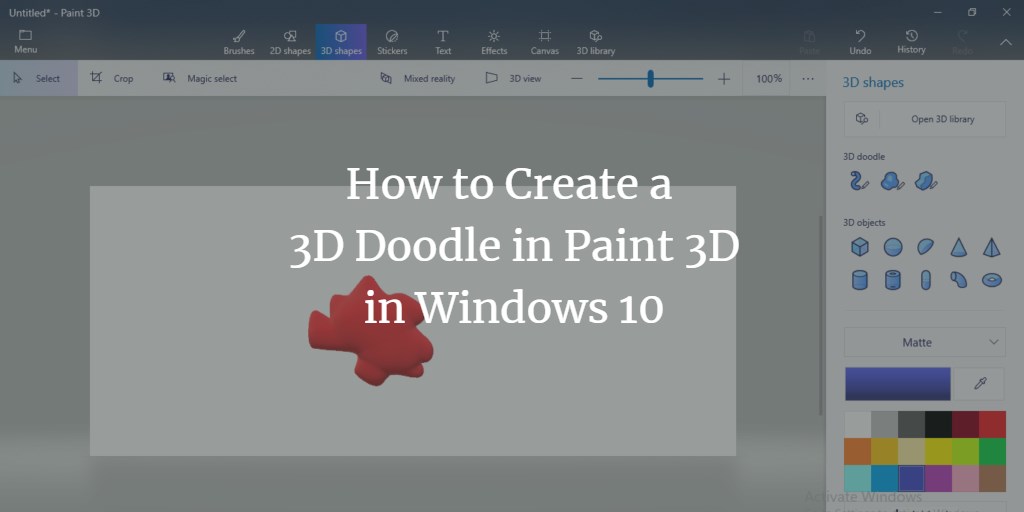Select the sharp edge 3D doodle
The height and width of the screenshot is (512, 1024).
[926, 181]
